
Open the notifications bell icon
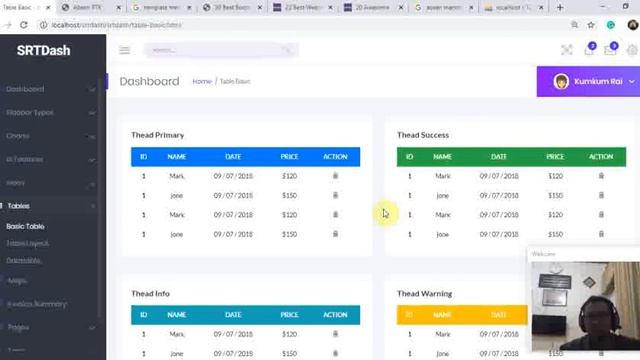[x=589, y=50]
